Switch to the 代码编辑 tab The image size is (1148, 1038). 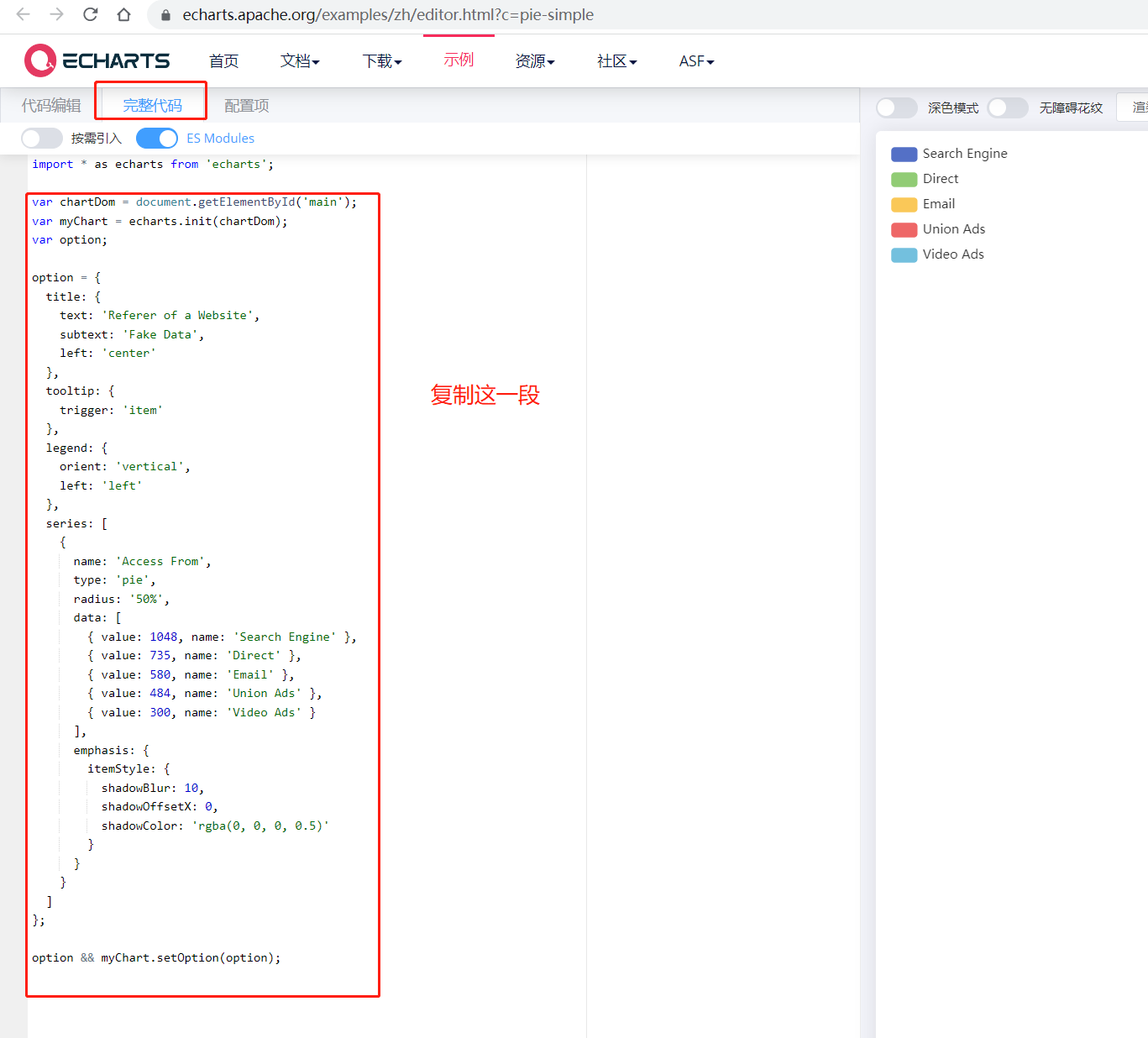51,105
